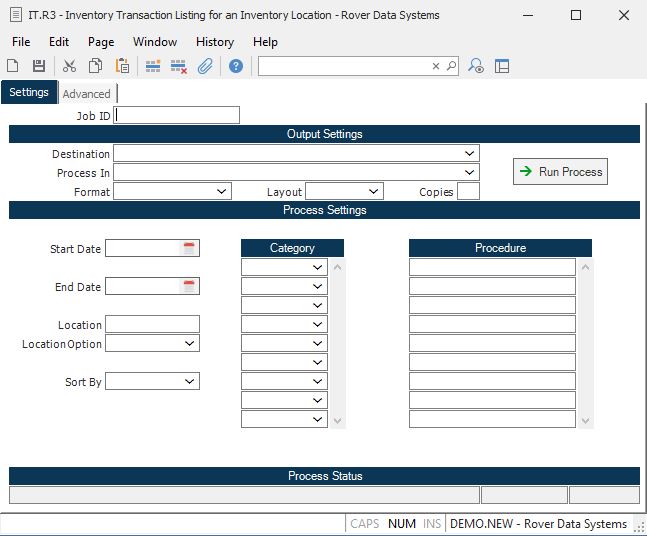Expand the Format dropdown
The width and height of the screenshot is (647, 536).
(222, 191)
